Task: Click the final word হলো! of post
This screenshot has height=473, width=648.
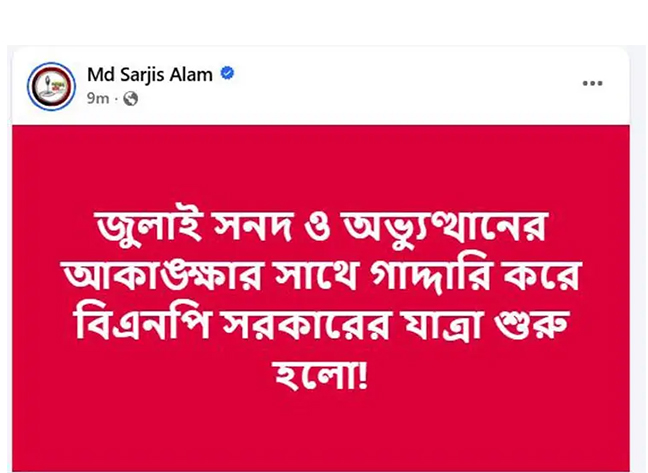Action: click(322, 374)
